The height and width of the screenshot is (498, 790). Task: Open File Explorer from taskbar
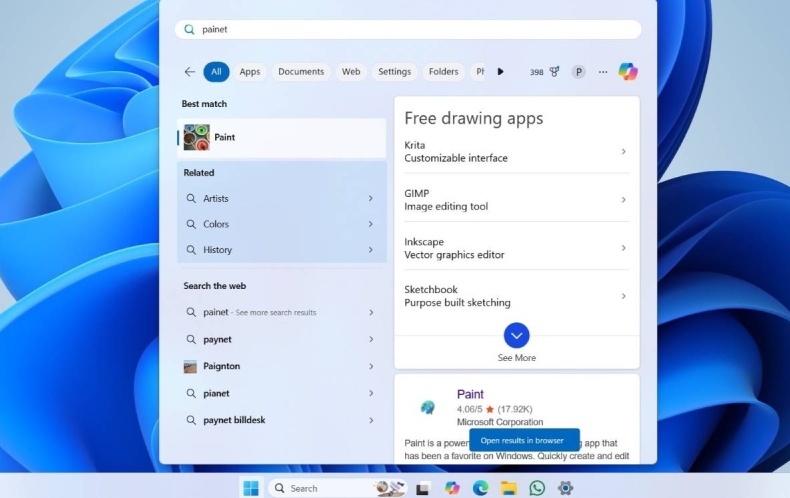pos(509,487)
